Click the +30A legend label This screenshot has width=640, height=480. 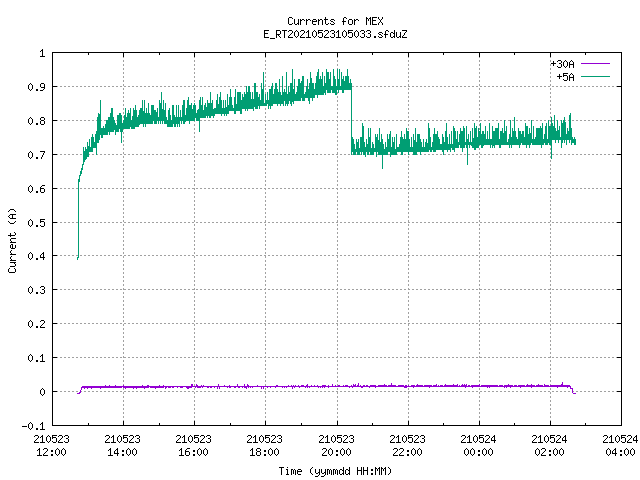pos(562,64)
